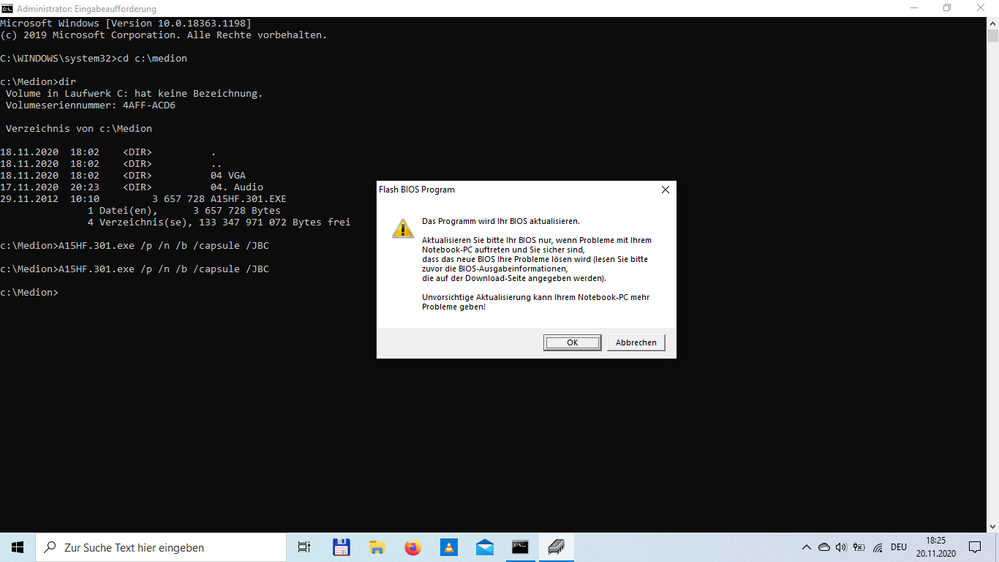Open the Mail app in taskbar
The width and height of the screenshot is (999, 562).
[485, 547]
